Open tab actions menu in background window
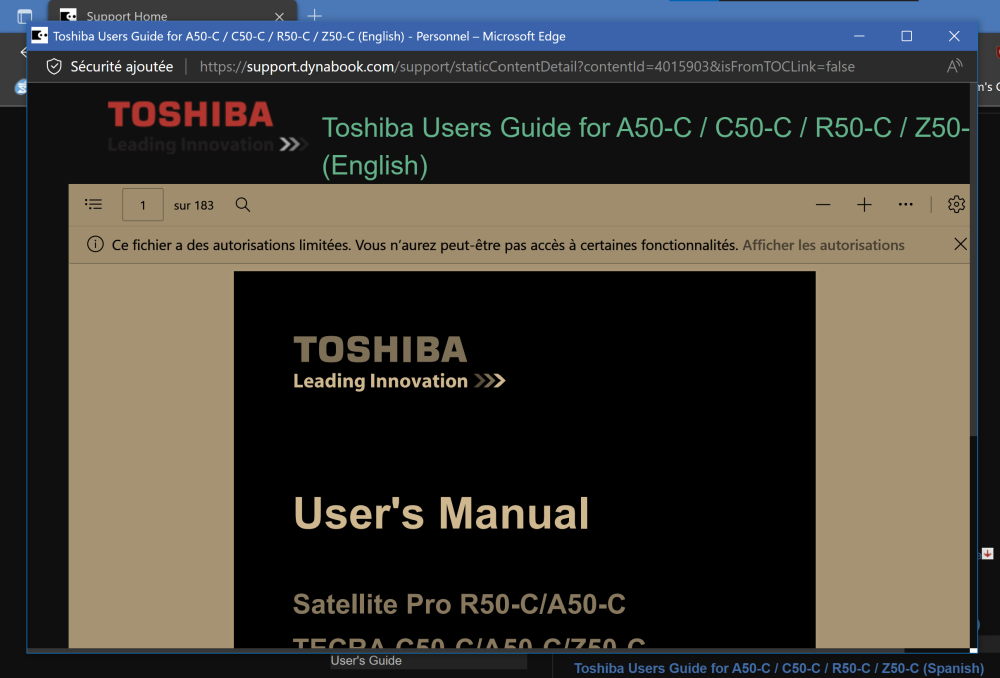The image size is (1000, 678). point(24,17)
